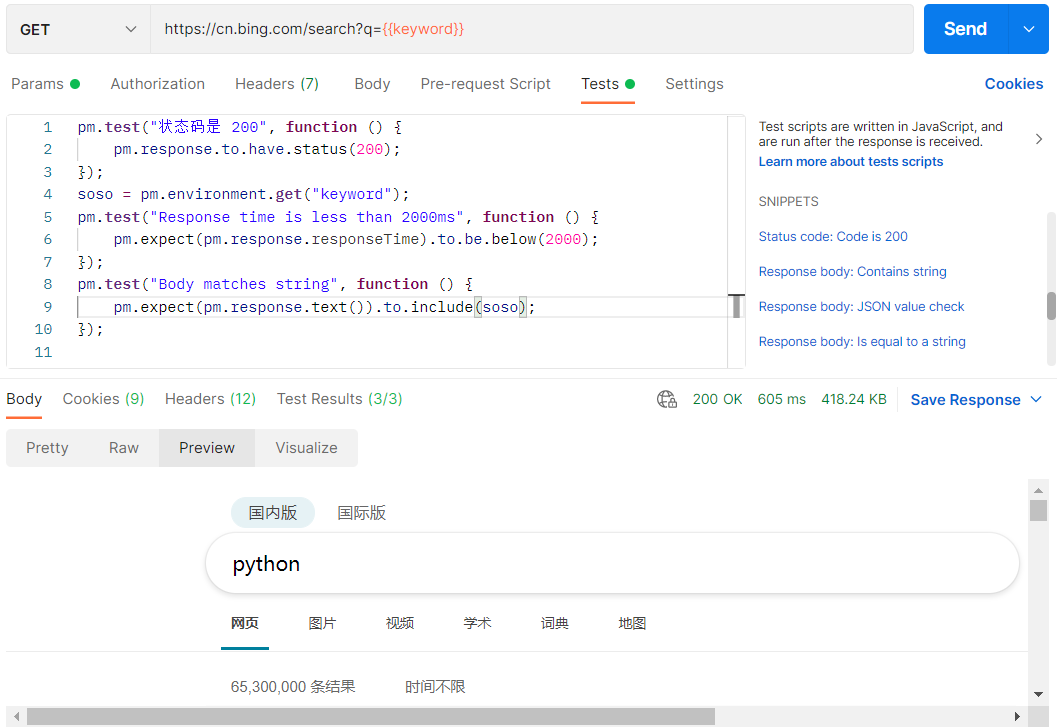The width and height of the screenshot is (1057, 728).
Task: Select the response Body tab
Action: (24, 399)
